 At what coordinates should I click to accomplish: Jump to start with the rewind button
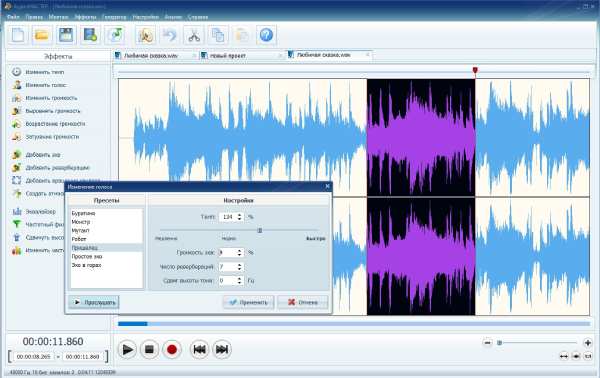coord(199,349)
